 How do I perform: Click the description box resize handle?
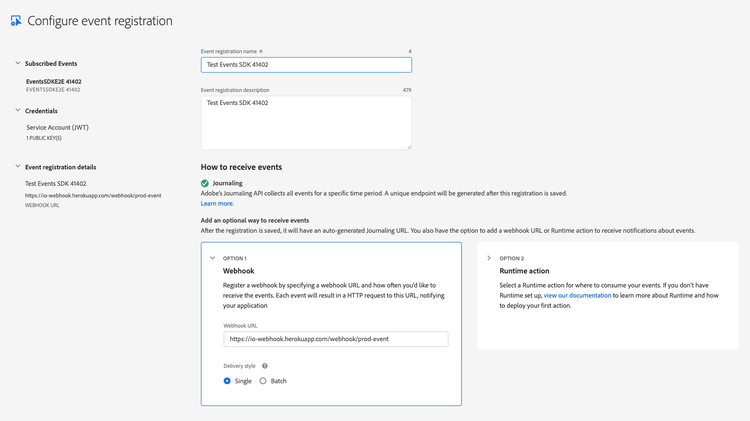click(407, 145)
